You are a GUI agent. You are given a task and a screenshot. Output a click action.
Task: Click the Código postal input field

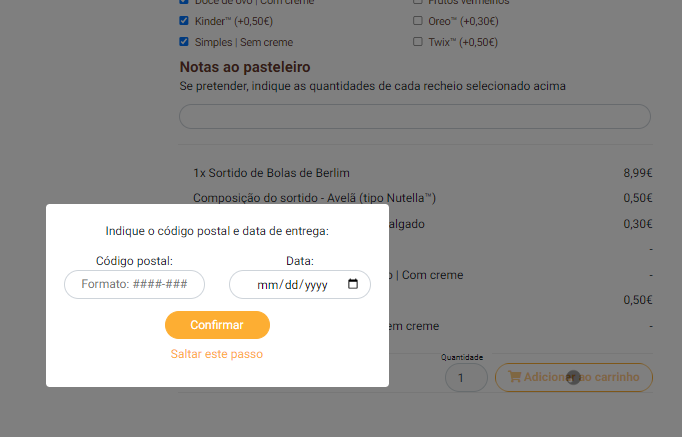click(x=134, y=284)
